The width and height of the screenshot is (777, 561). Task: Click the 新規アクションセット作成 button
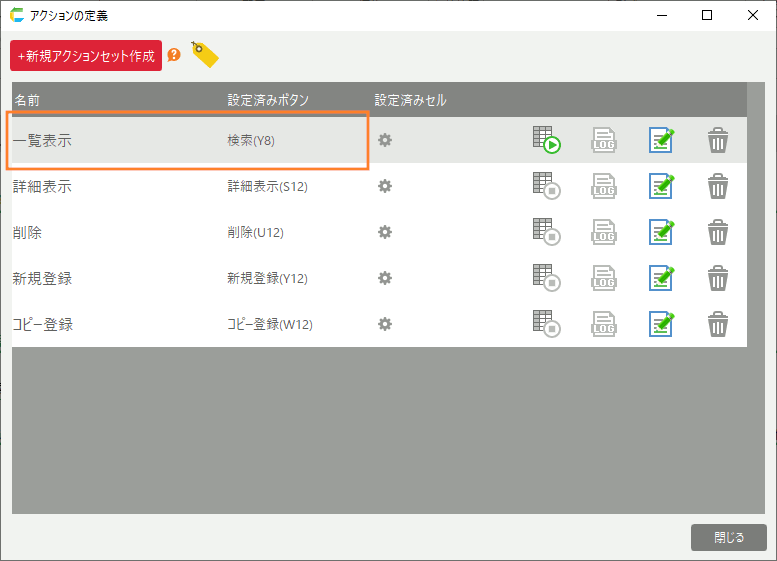click(x=86, y=56)
